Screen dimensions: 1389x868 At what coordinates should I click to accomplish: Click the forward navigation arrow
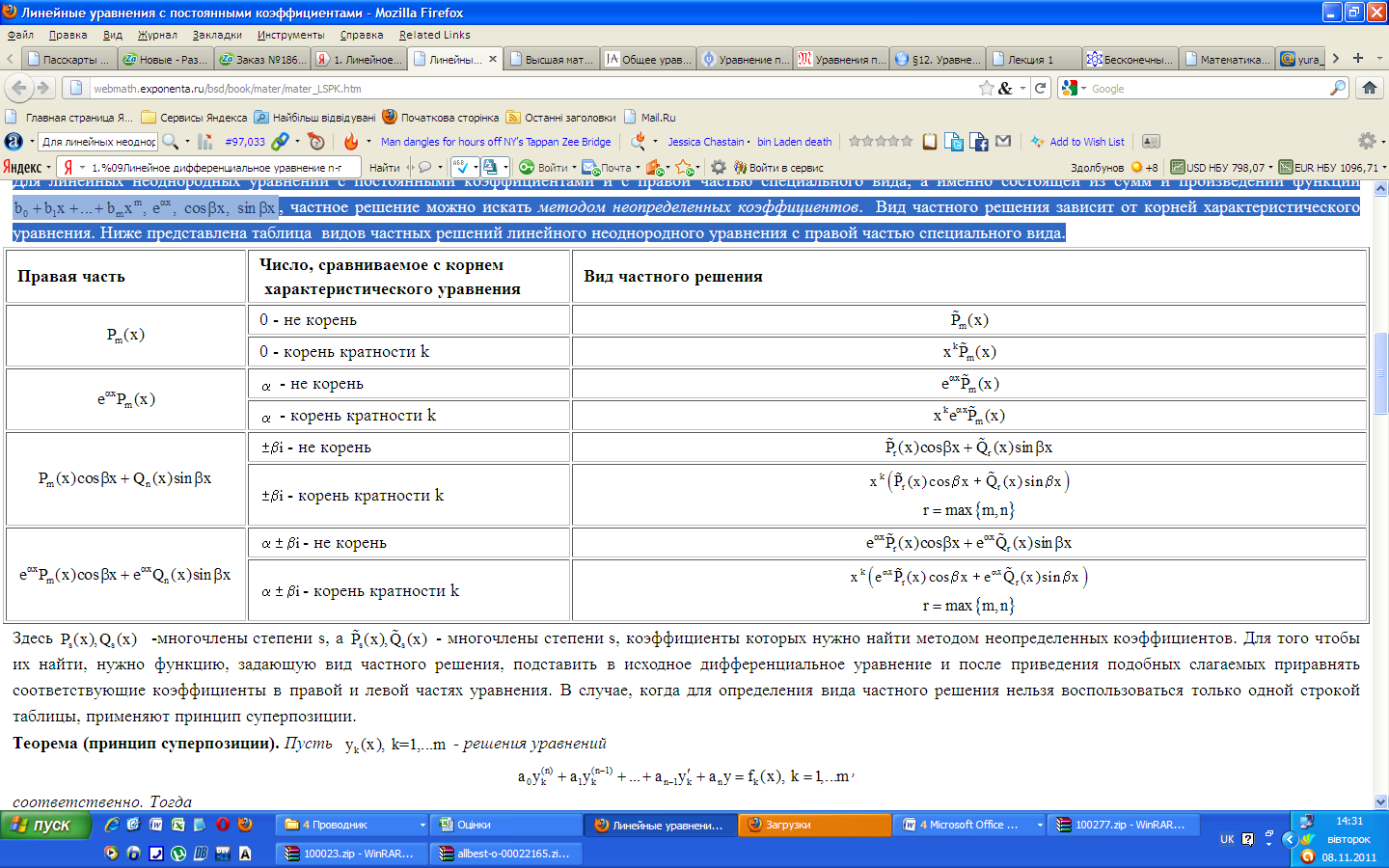click(x=43, y=88)
